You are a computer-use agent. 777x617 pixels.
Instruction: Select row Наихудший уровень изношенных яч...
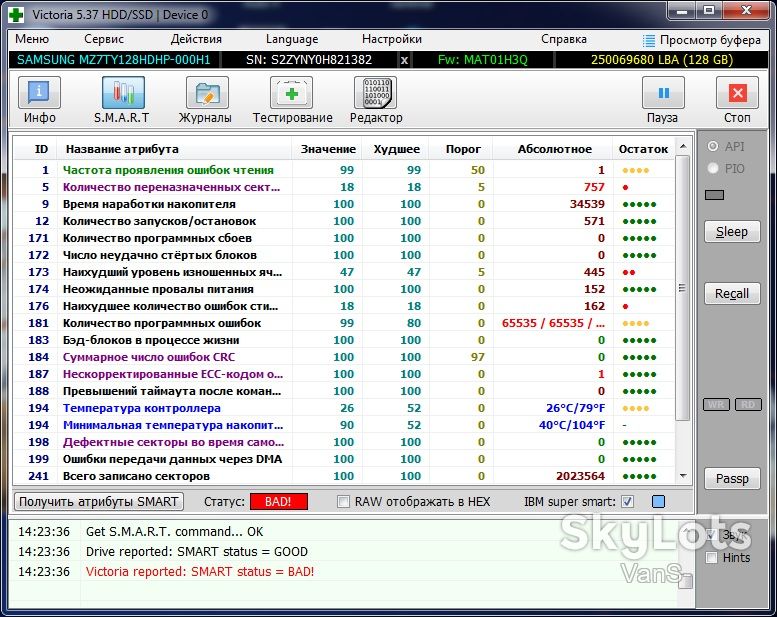[344, 272]
